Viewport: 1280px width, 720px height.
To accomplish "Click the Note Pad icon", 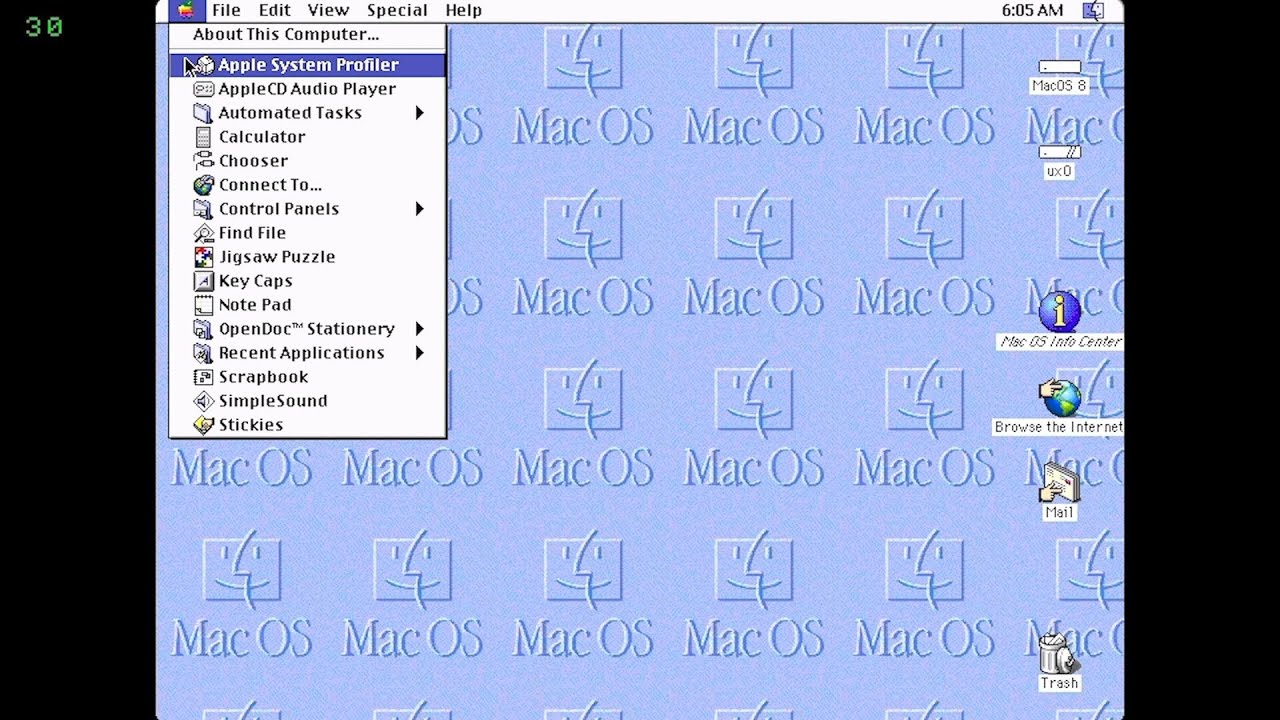I will click(203, 305).
